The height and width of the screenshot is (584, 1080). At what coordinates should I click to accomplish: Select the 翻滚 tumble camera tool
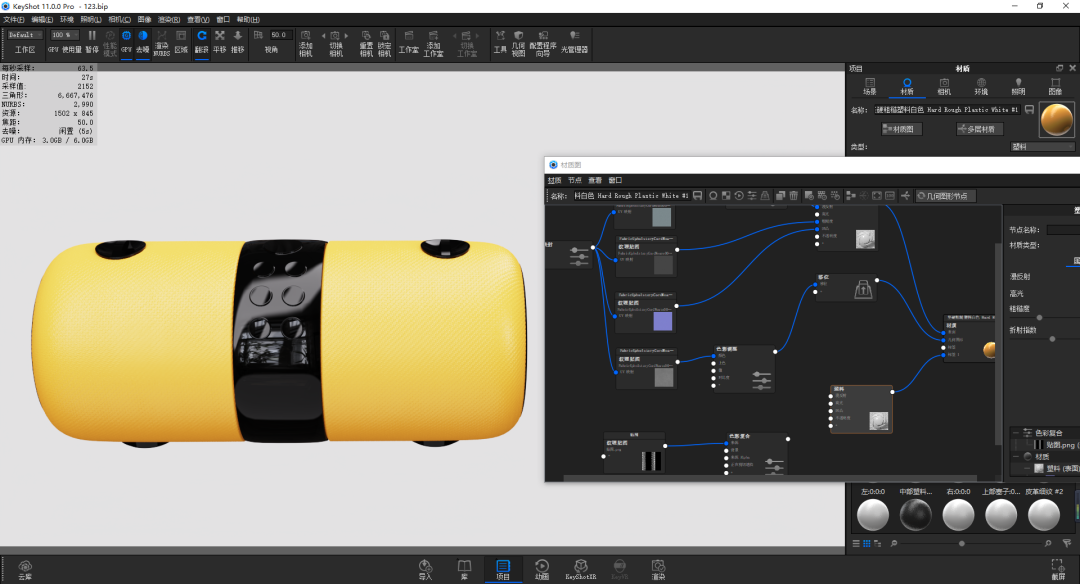[202, 42]
